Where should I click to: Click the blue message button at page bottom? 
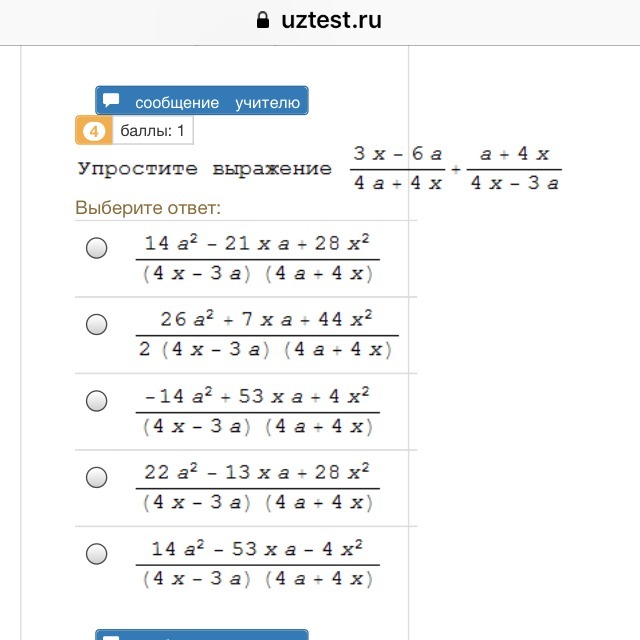202,635
